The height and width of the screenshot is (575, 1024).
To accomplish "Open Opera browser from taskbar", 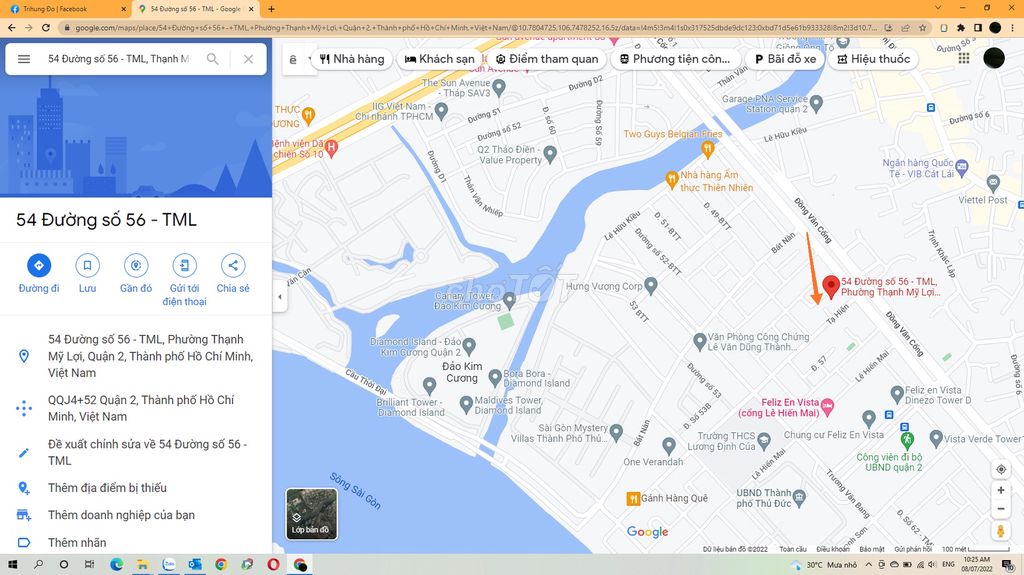I will [x=273, y=564].
